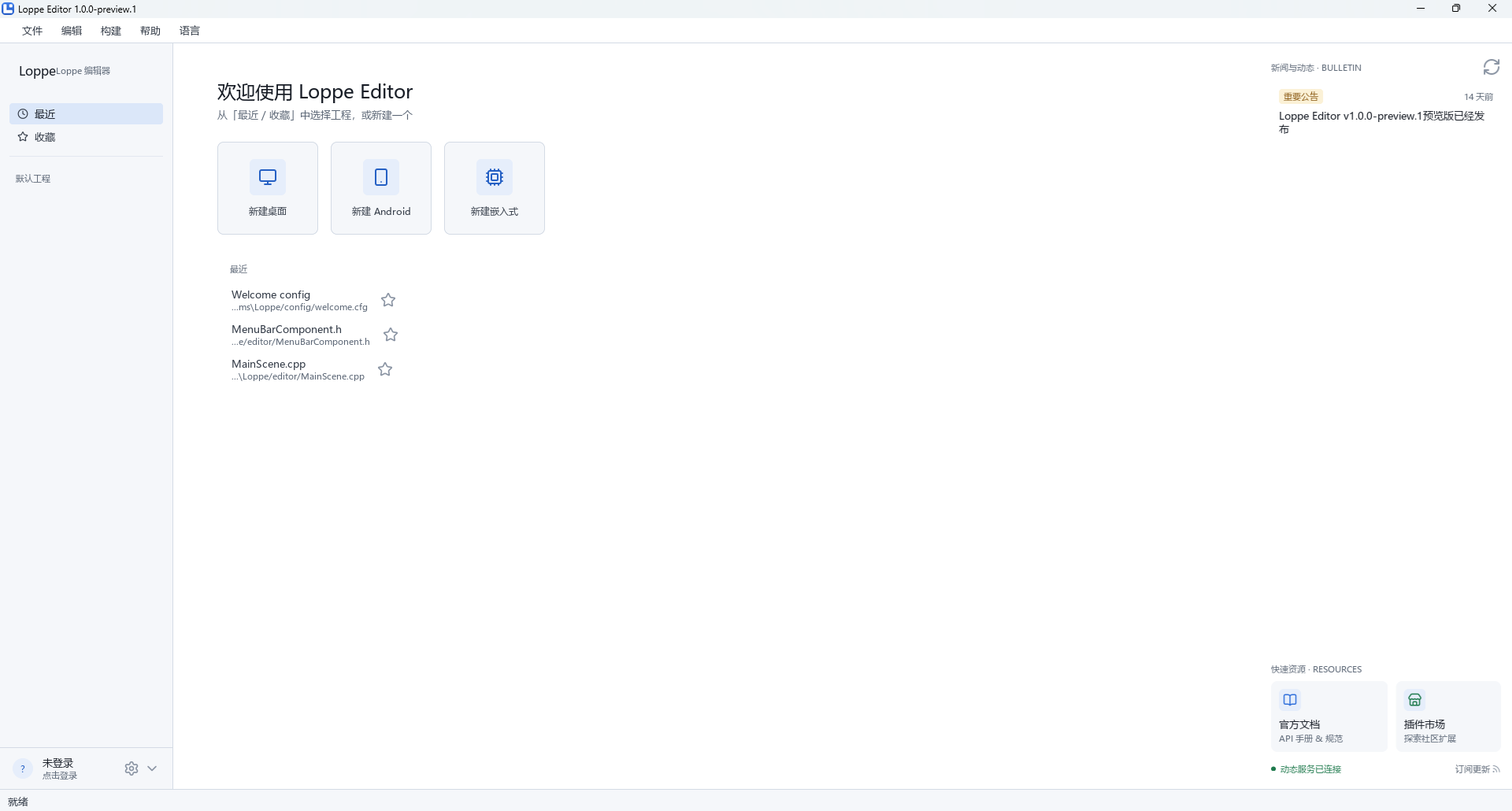The width and height of the screenshot is (1512, 811).
Task: Open the Welcome config recent project
Action: click(299, 300)
